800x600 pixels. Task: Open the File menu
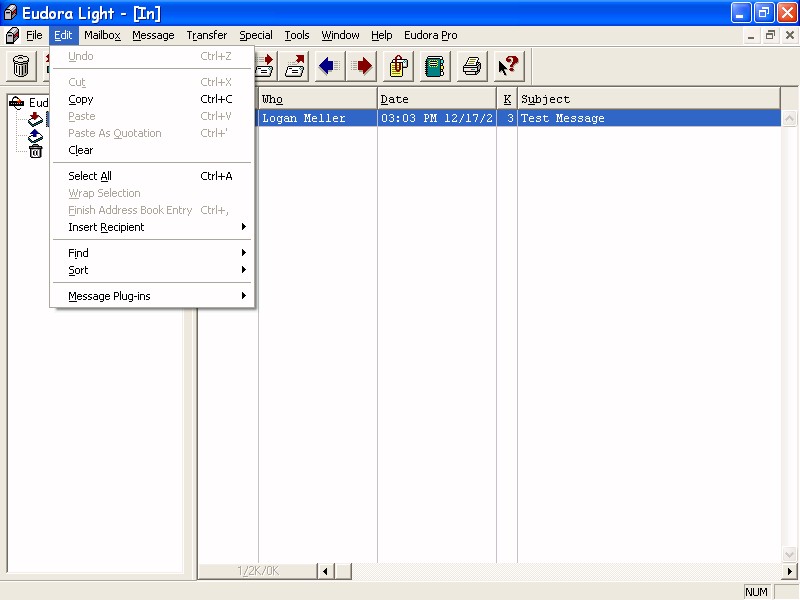(34, 35)
